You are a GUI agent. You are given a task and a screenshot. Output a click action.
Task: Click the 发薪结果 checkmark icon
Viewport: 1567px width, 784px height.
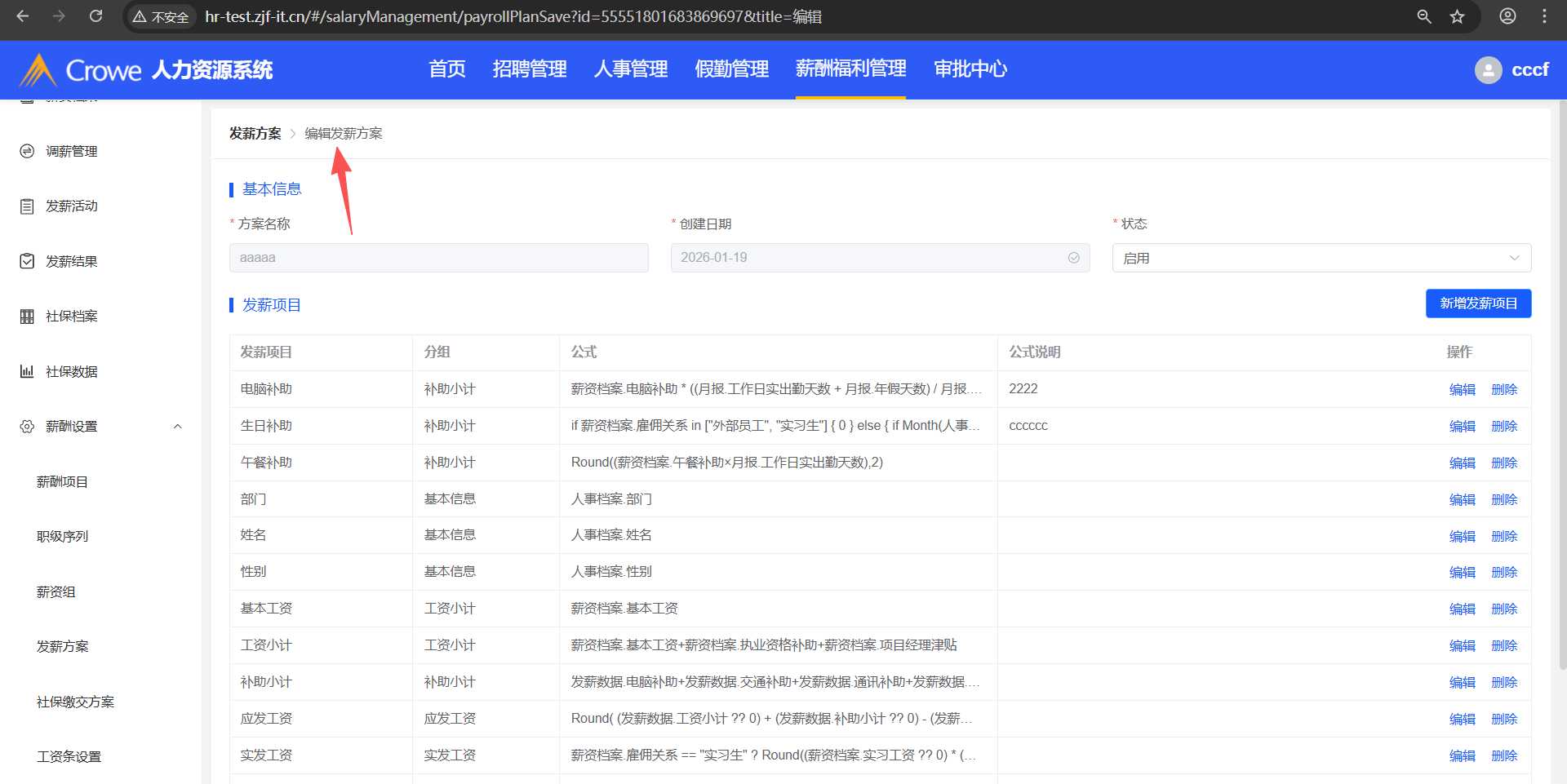pos(27,261)
